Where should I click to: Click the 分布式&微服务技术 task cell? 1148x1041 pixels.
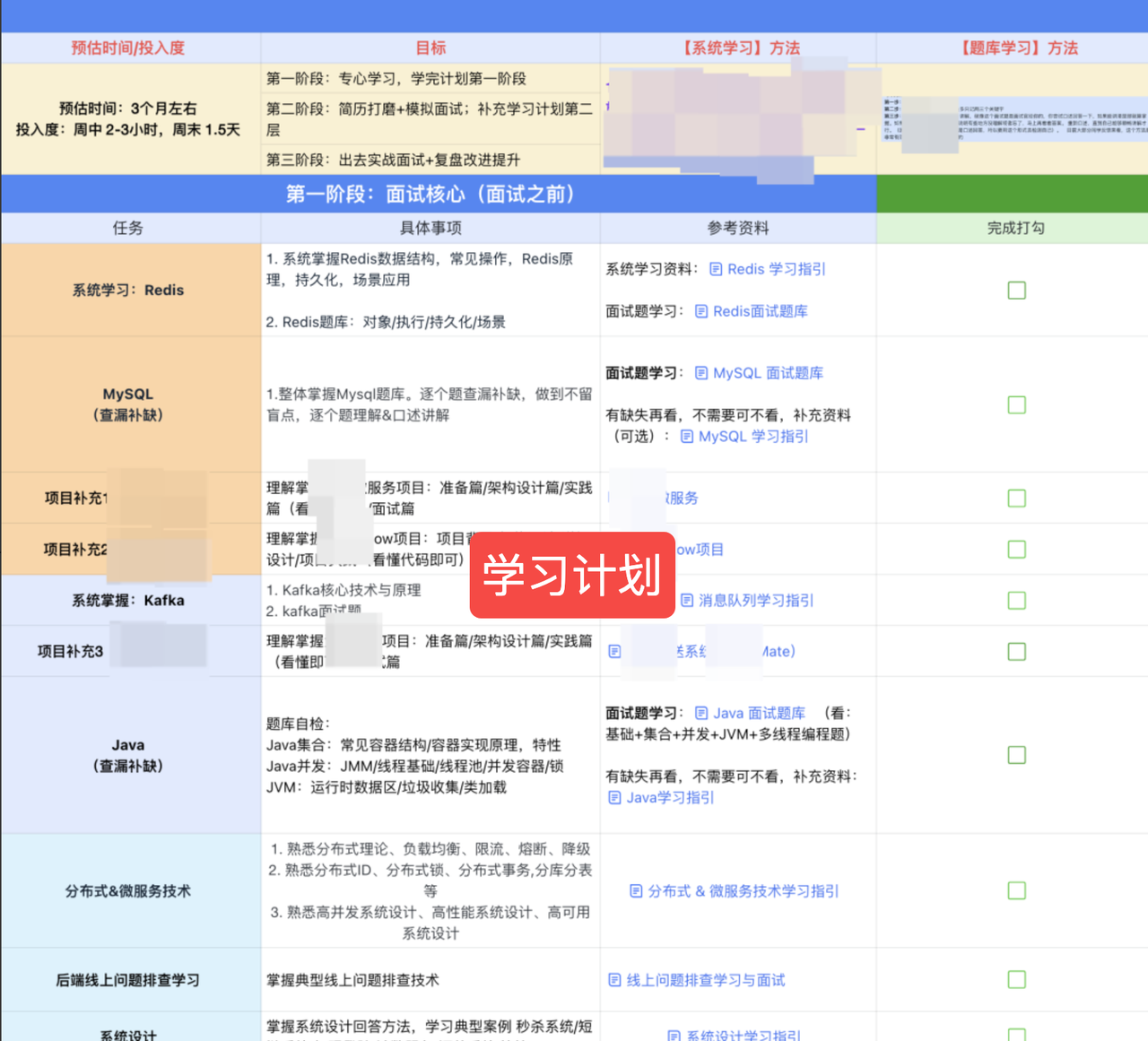(x=131, y=890)
